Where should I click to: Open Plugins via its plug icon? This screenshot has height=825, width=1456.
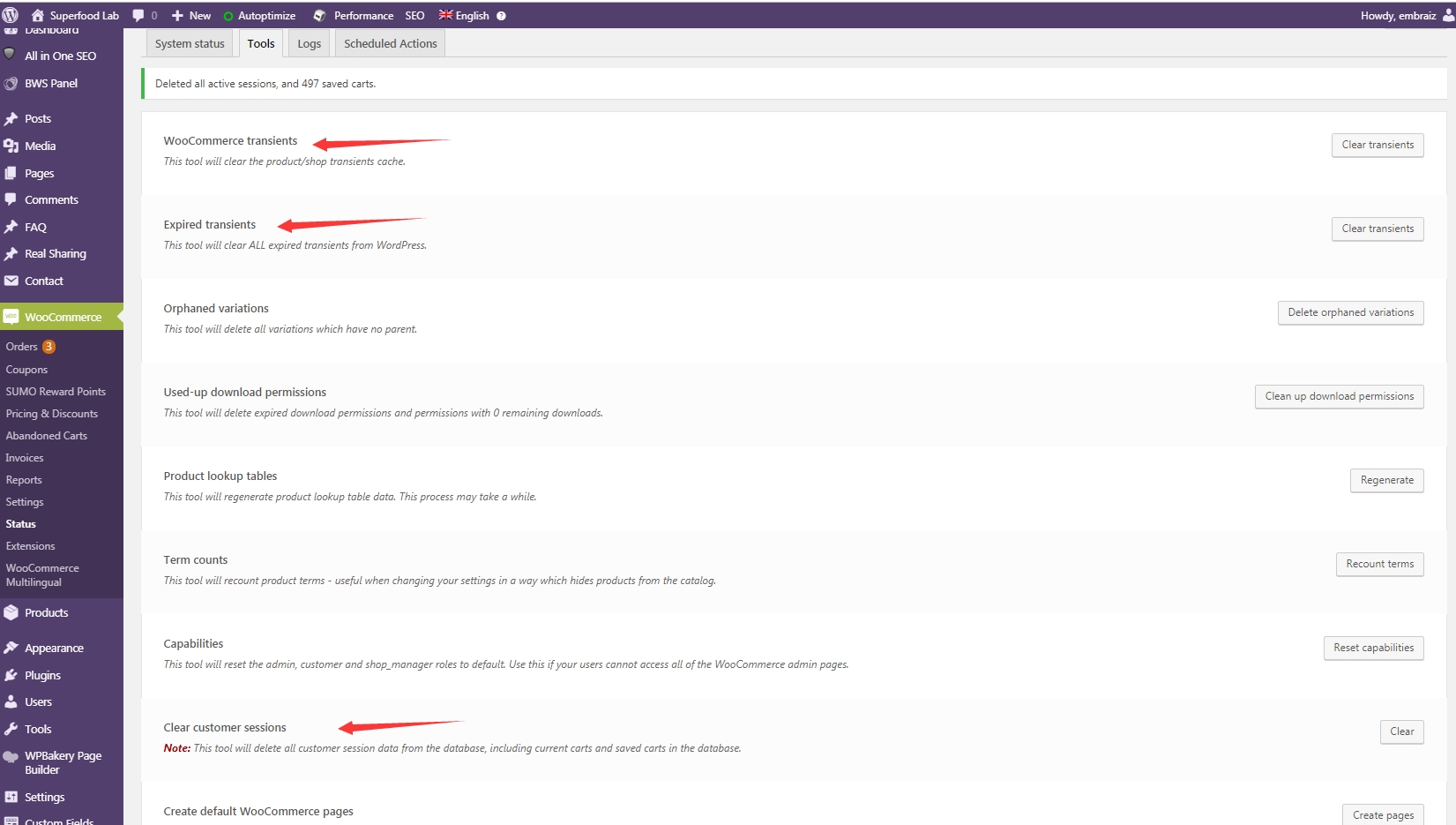tap(11, 675)
